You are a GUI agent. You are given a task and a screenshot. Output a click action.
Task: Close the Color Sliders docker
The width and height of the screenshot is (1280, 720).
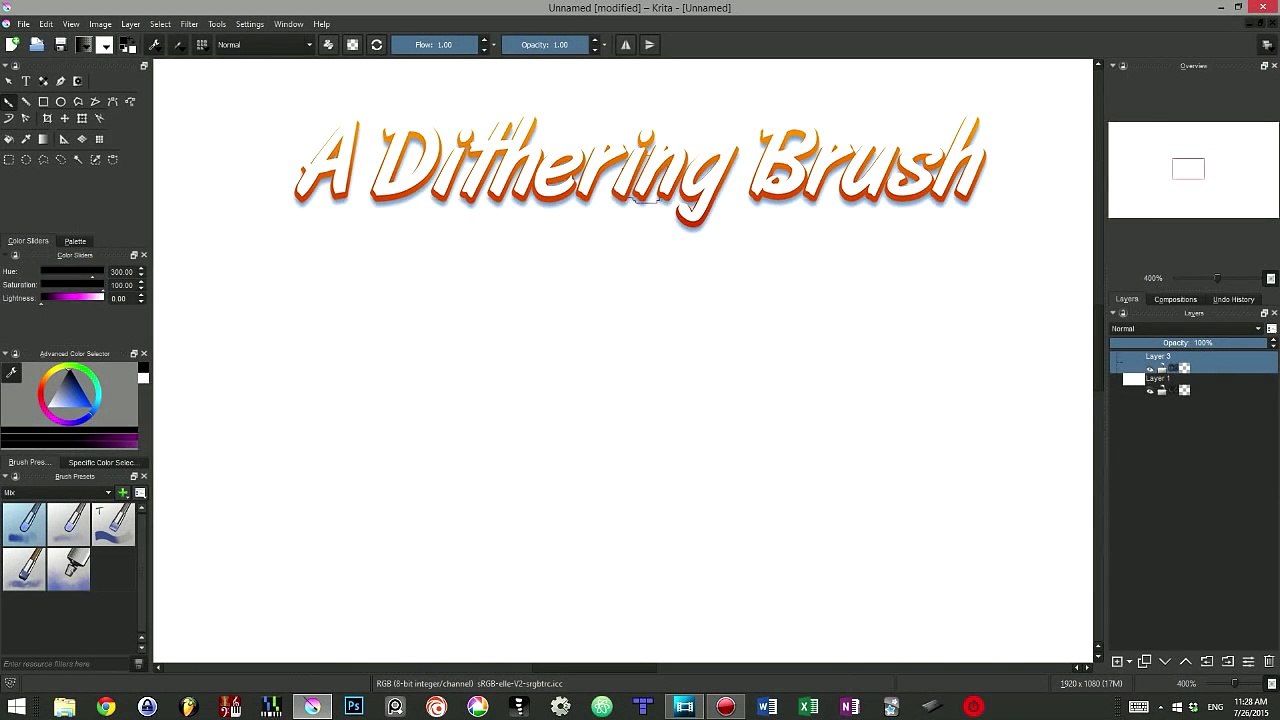tap(144, 255)
